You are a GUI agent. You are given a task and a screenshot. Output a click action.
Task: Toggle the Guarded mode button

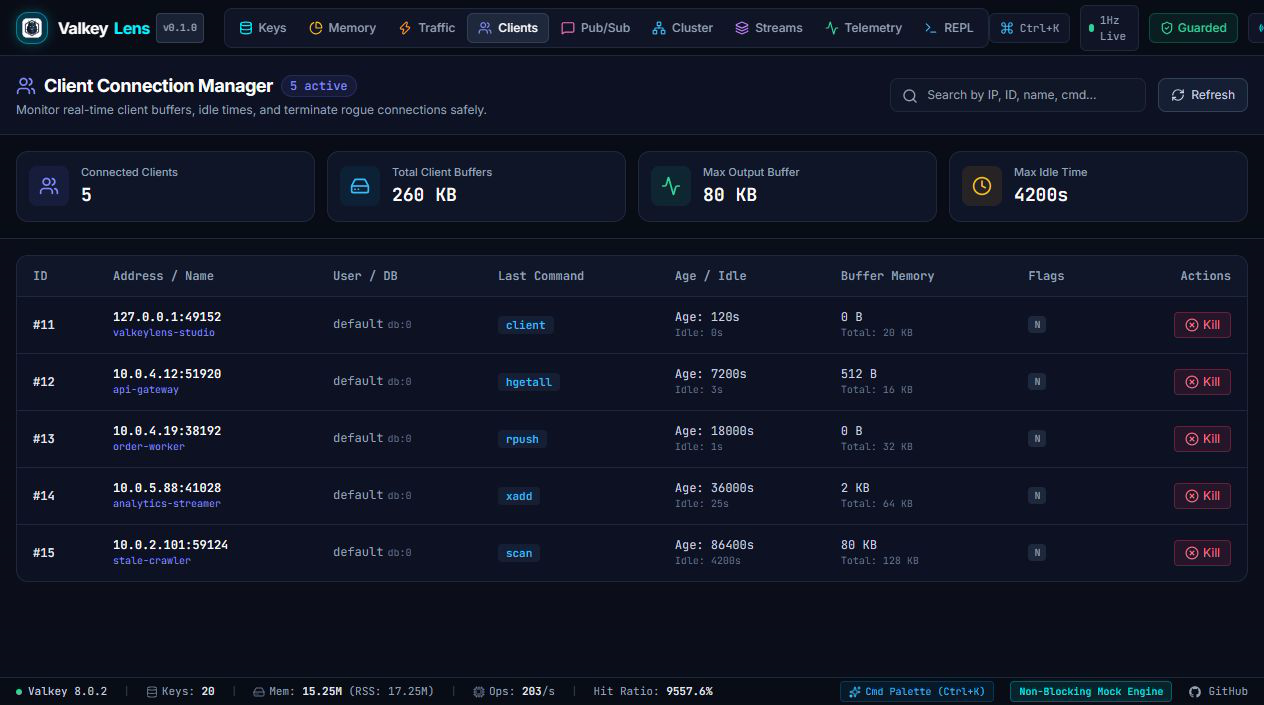point(1193,28)
